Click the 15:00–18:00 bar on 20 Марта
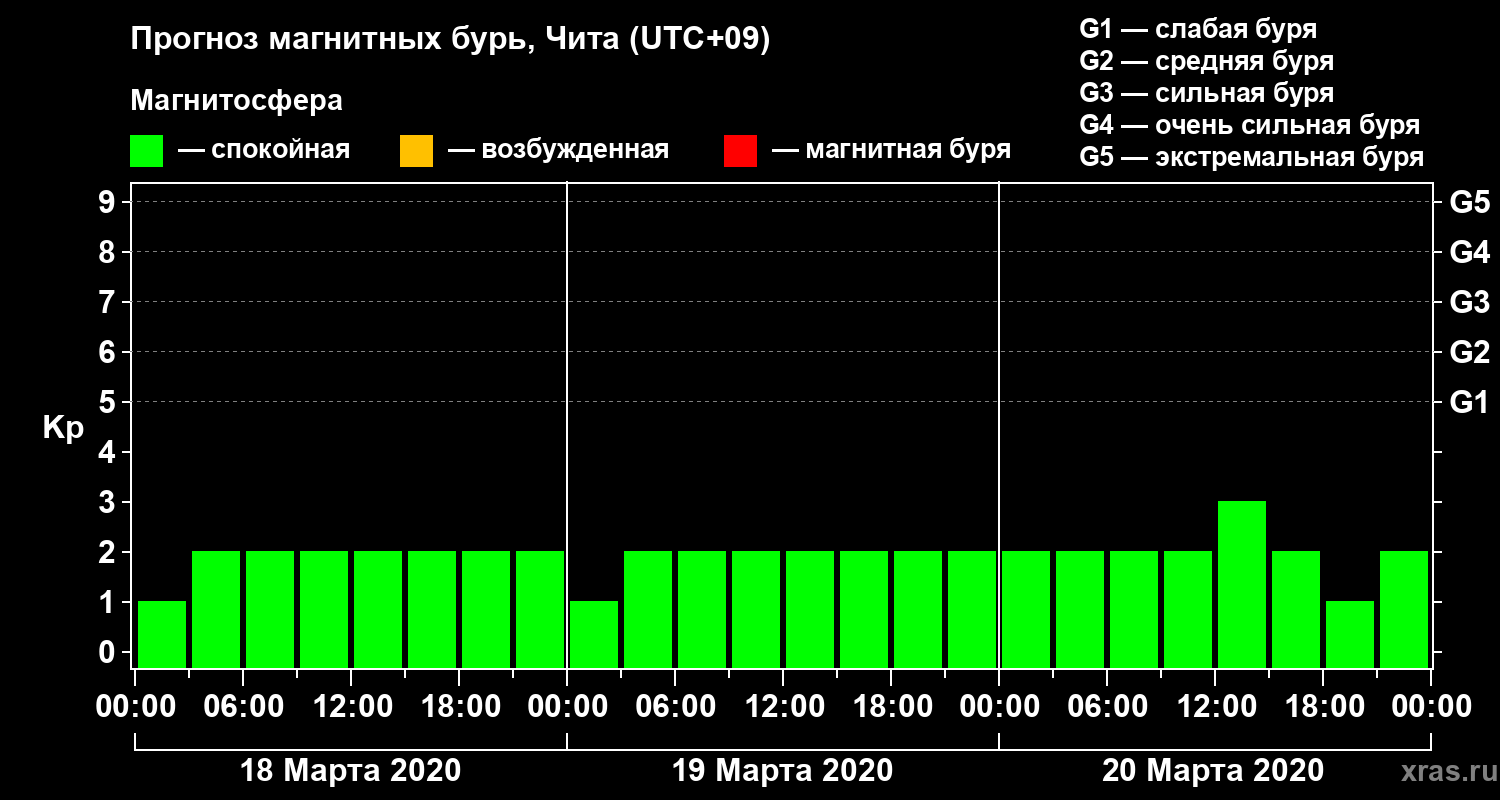The image size is (1500, 800). [1296, 609]
